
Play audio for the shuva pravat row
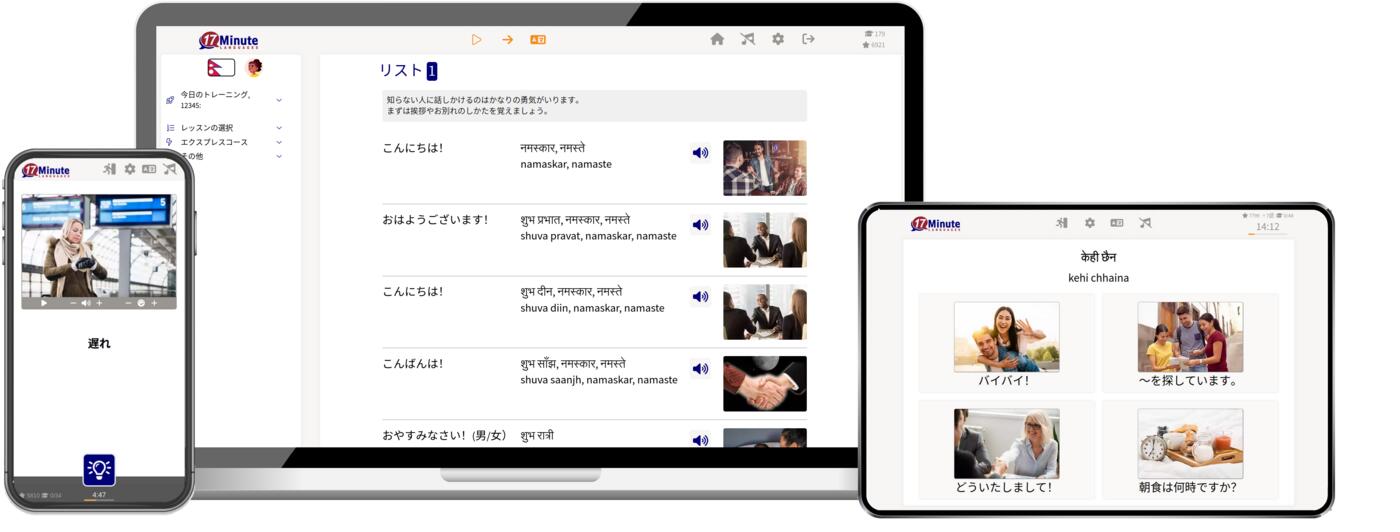point(700,225)
